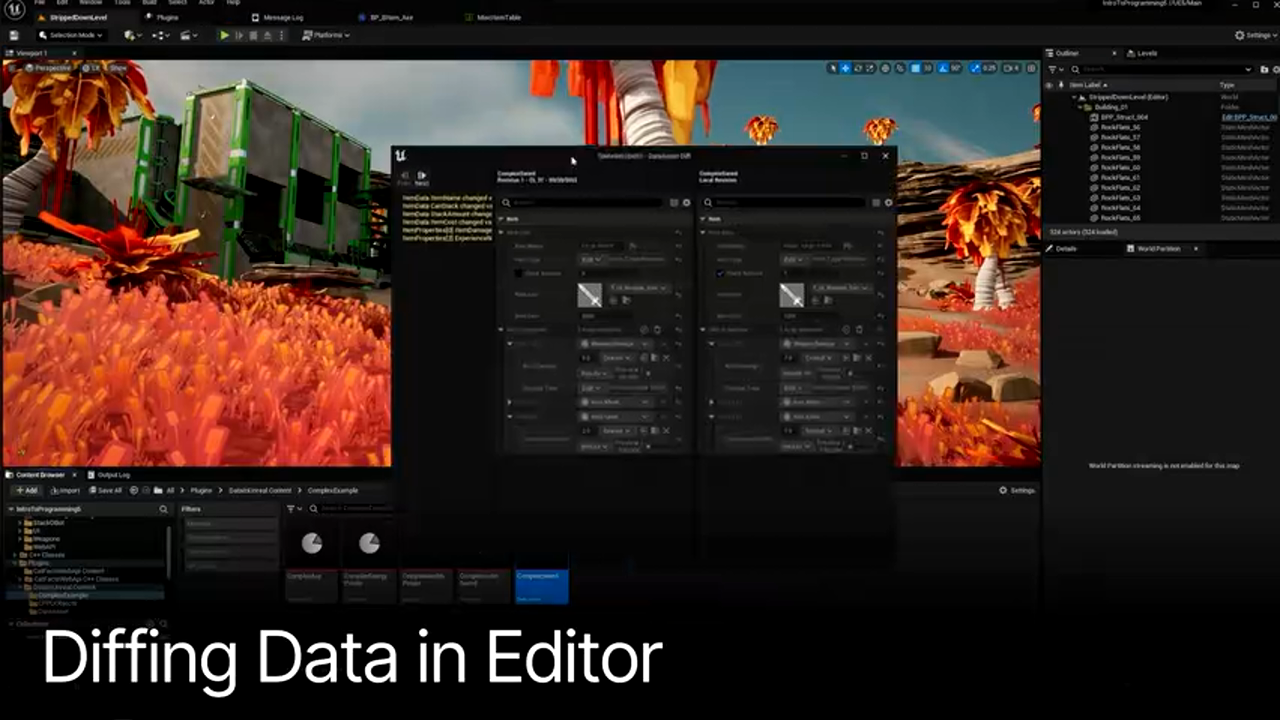
Task: Switch to the Output Log tab
Action: (109, 475)
